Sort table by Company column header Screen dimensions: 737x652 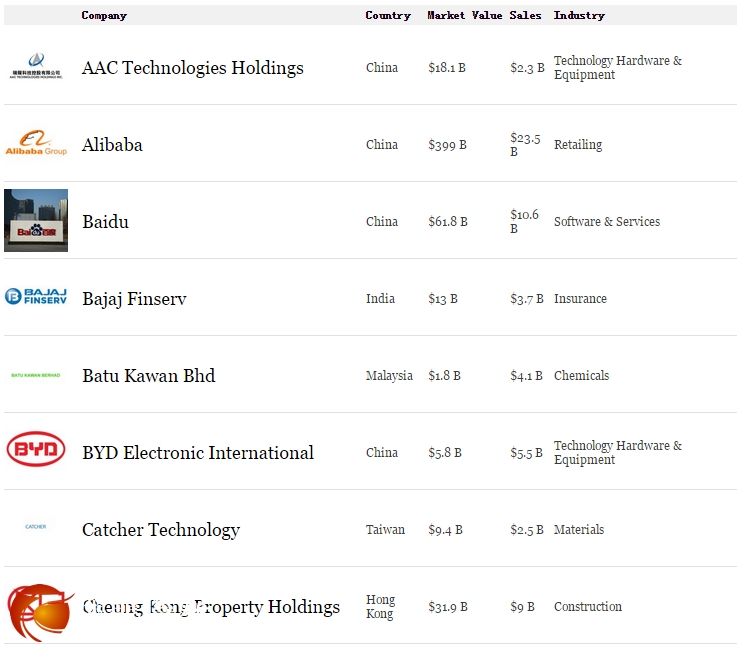point(104,15)
